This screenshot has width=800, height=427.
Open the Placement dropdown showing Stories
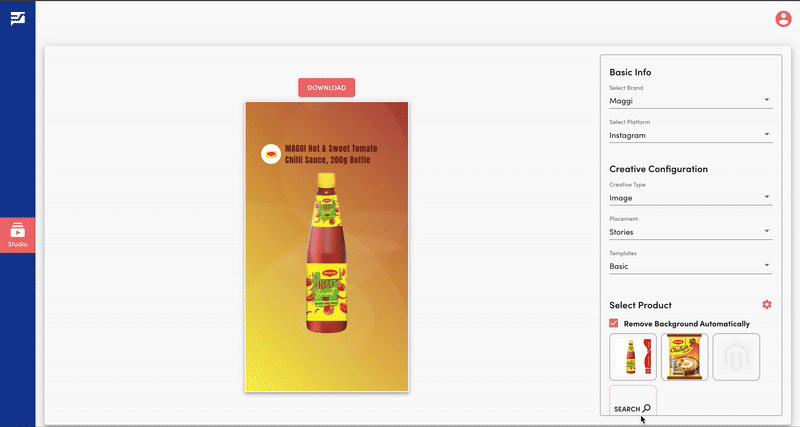(x=690, y=232)
